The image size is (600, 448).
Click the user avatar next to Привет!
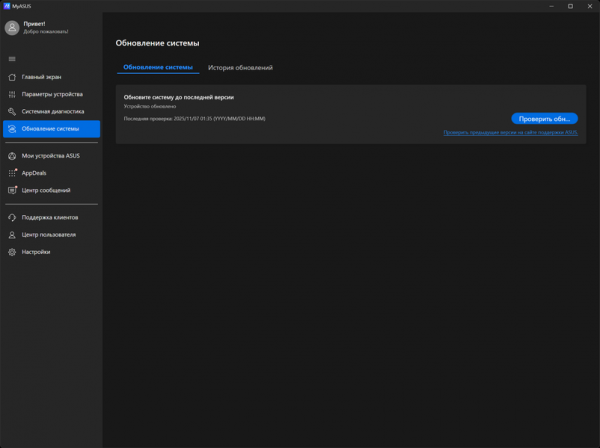coord(12,28)
